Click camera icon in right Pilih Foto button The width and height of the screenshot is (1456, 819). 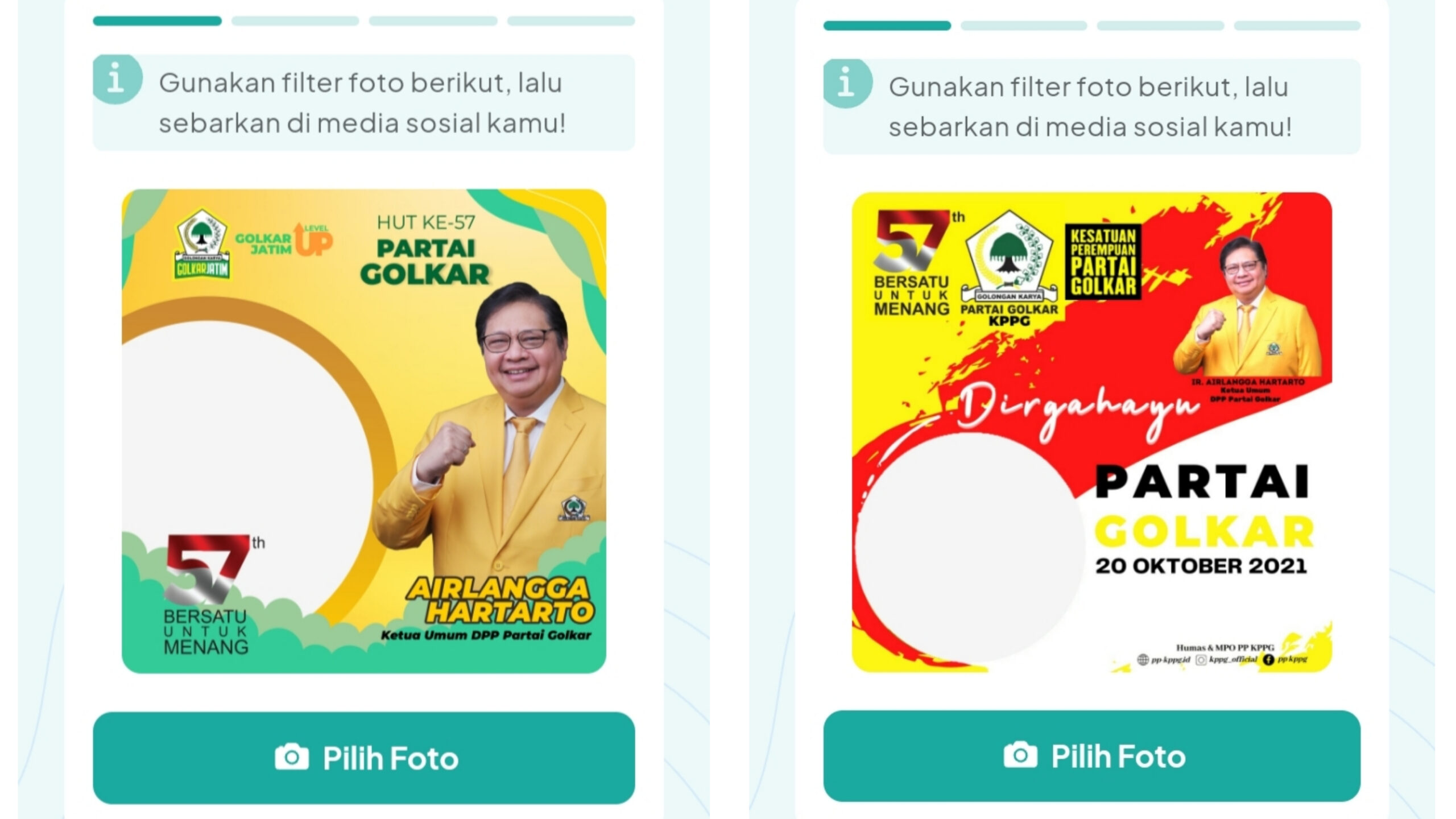(1020, 755)
